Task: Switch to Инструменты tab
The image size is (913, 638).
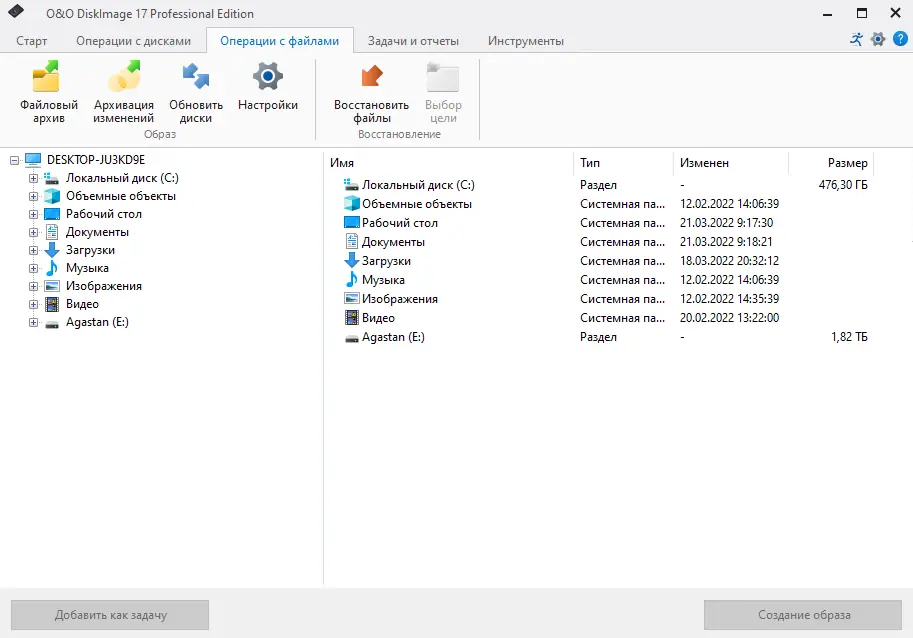Action: (526, 41)
